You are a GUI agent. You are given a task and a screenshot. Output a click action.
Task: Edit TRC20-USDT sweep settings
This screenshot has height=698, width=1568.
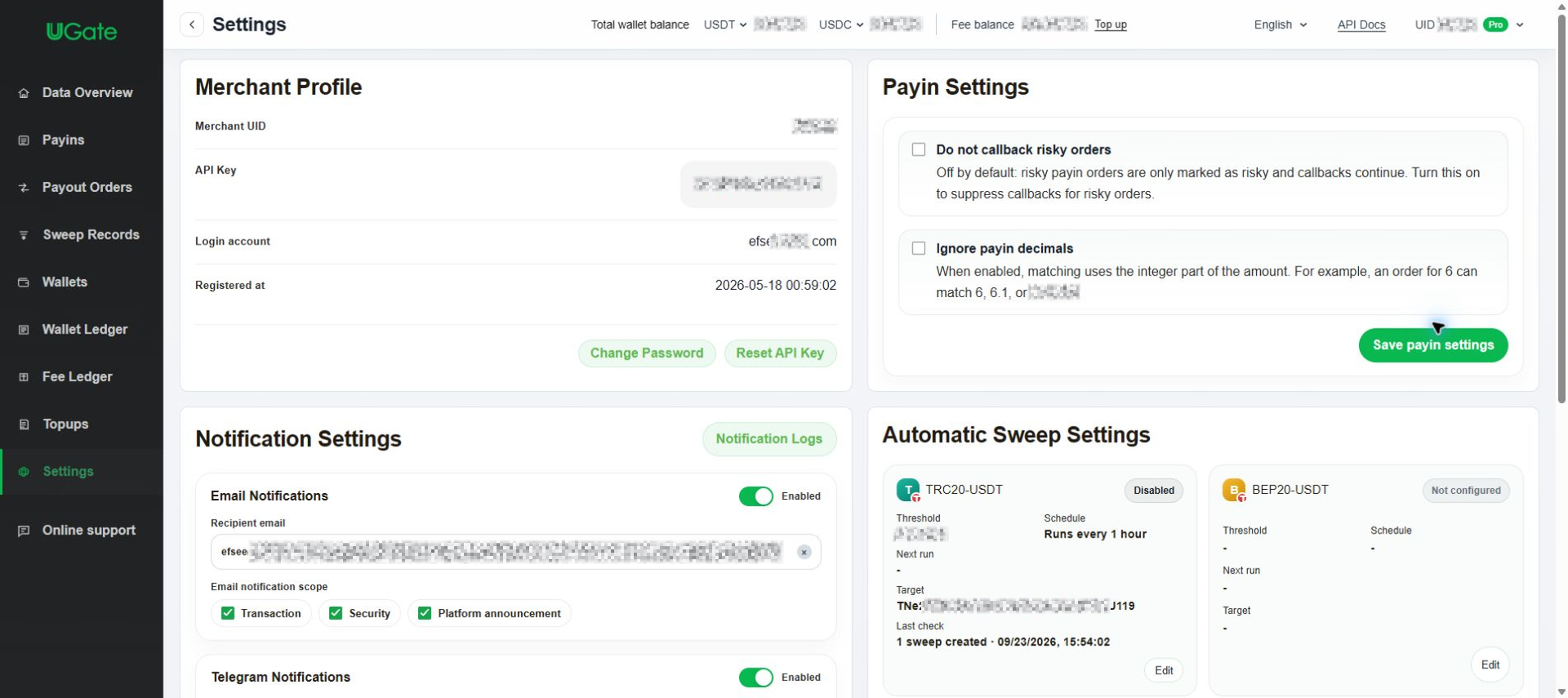point(1164,671)
